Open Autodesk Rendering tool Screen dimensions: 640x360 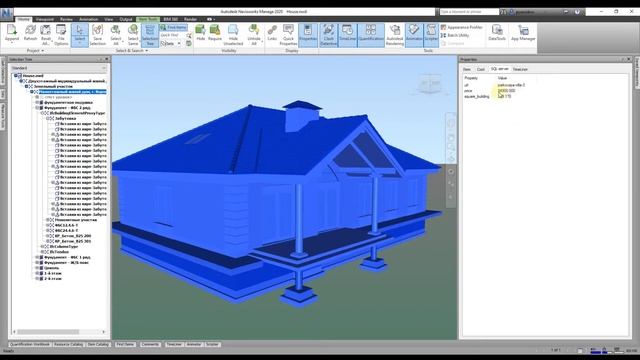click(395, 34)
